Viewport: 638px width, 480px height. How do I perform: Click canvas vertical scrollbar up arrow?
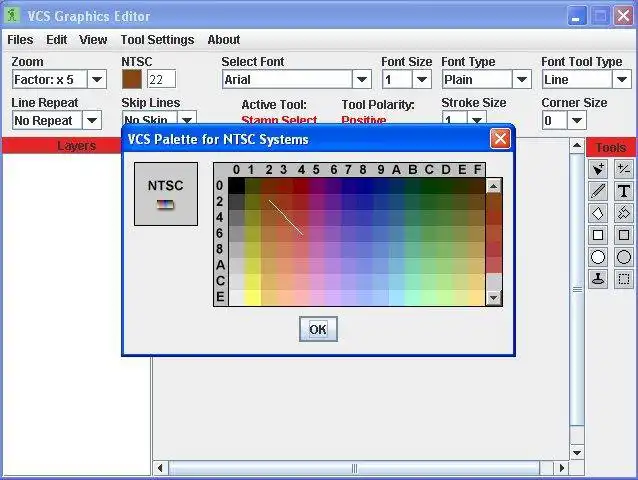pyautogui.click(x=577, y=145)
